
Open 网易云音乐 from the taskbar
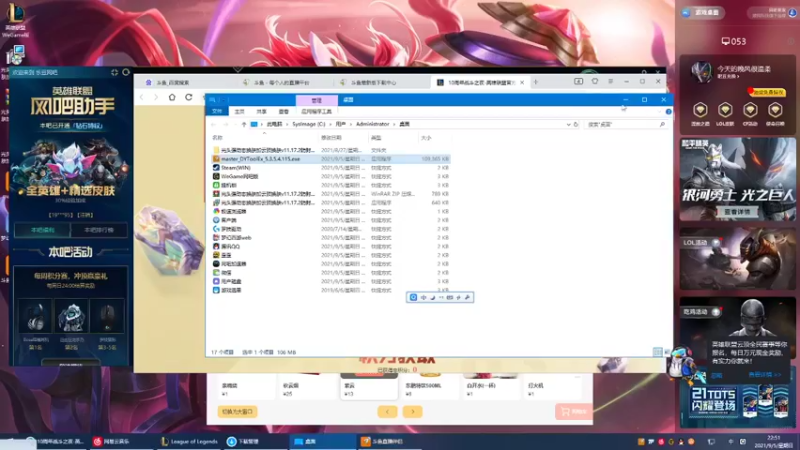(x=111, y=441)
